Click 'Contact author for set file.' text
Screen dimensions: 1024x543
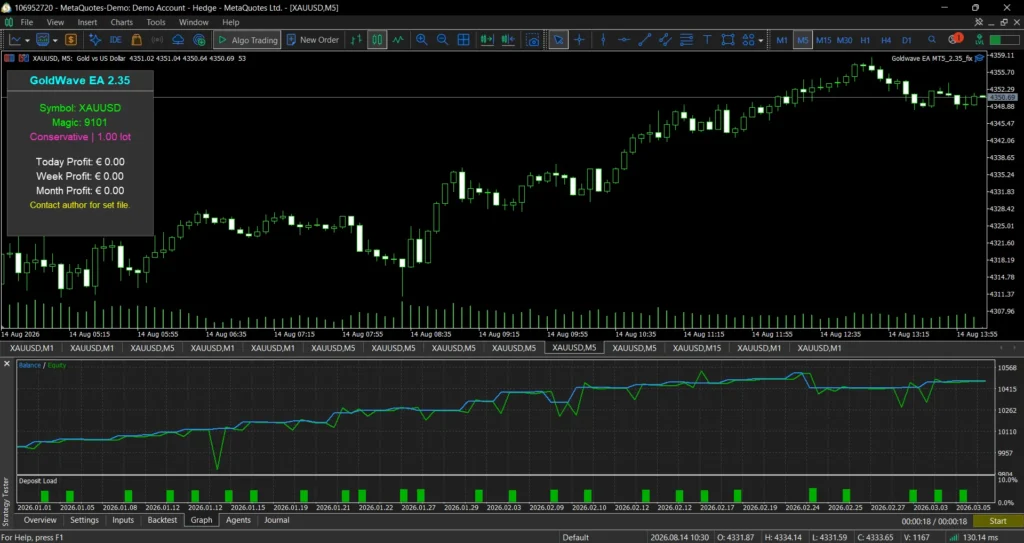[80, 205]
